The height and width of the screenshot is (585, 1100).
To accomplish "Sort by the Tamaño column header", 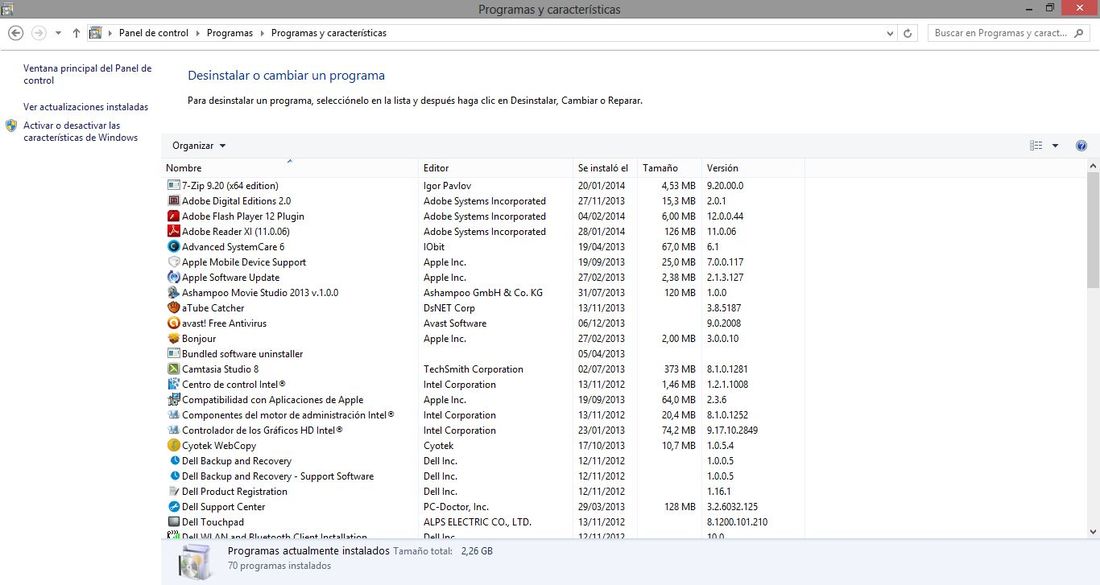I will point(669,168).
